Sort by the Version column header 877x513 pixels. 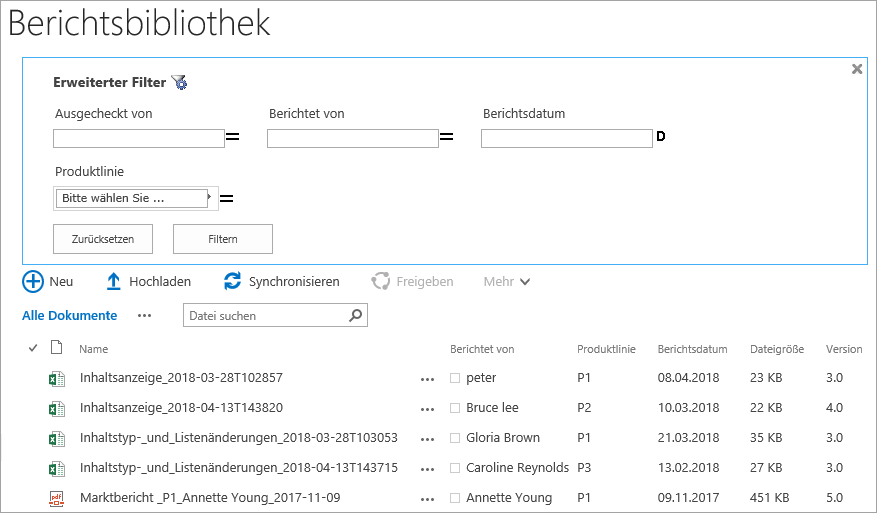point(844,349)
